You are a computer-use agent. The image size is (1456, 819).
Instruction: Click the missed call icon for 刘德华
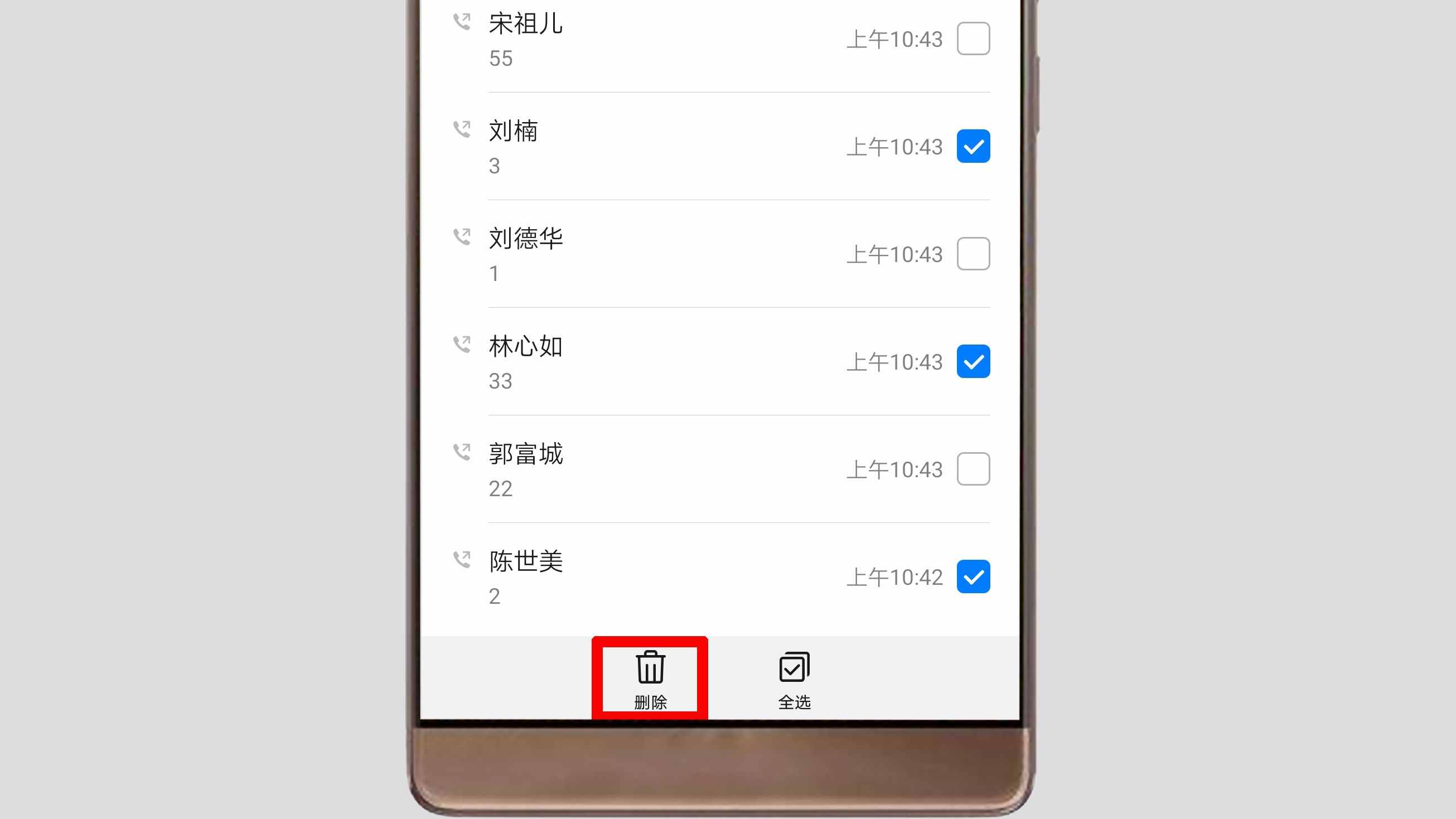pos(462,237)
